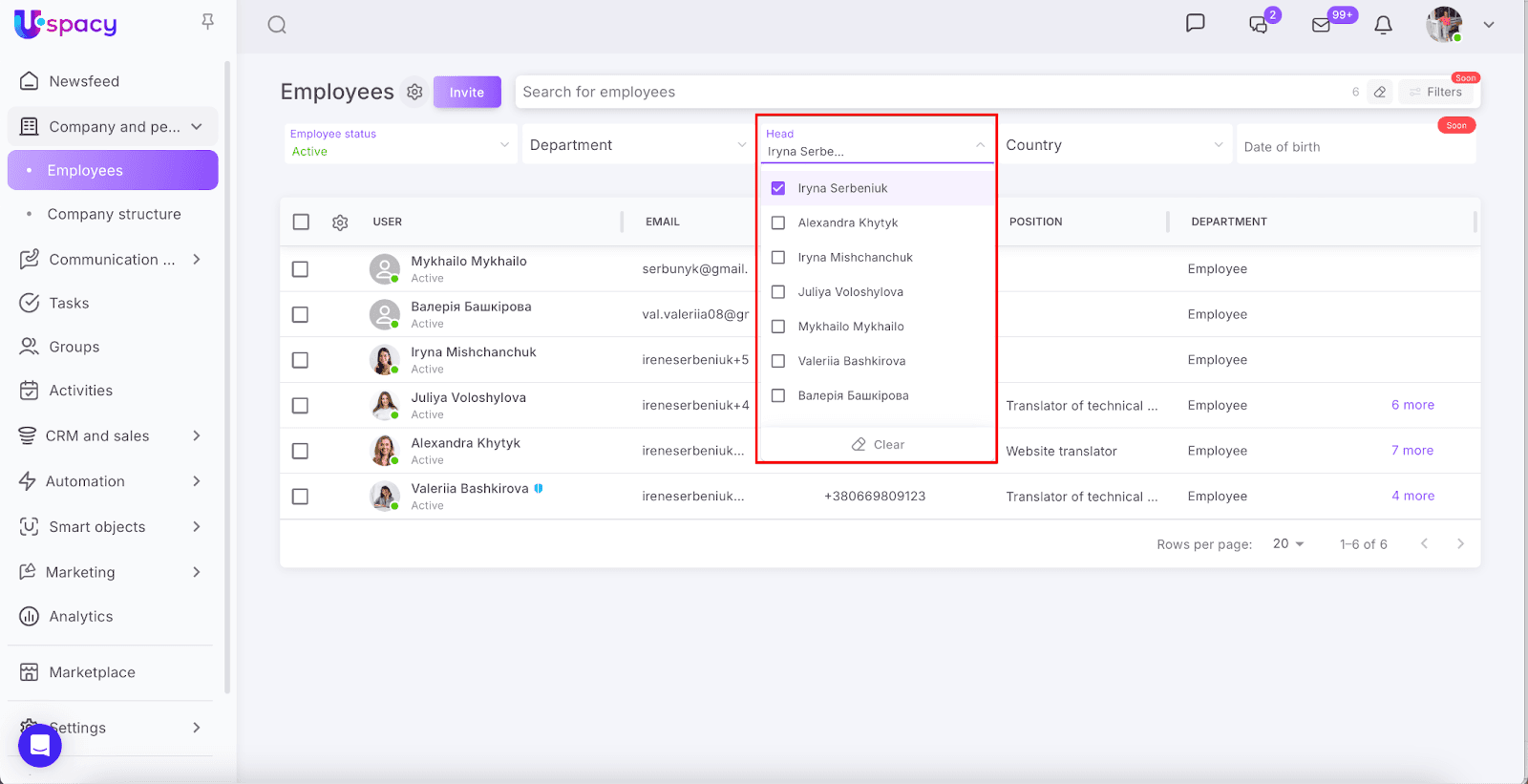
Task: Go to Tasks in the sidebar
Action: pyautogui.click(x=69, y=303)
